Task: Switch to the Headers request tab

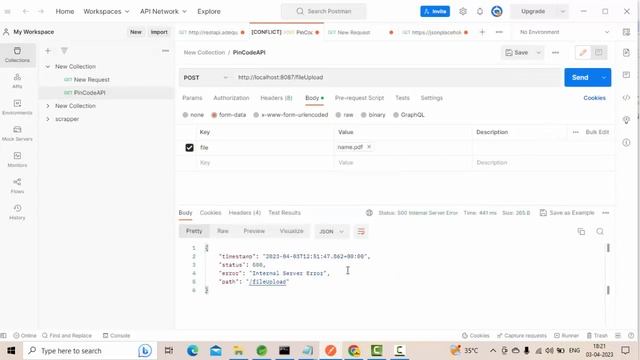Action: (276, 98)
